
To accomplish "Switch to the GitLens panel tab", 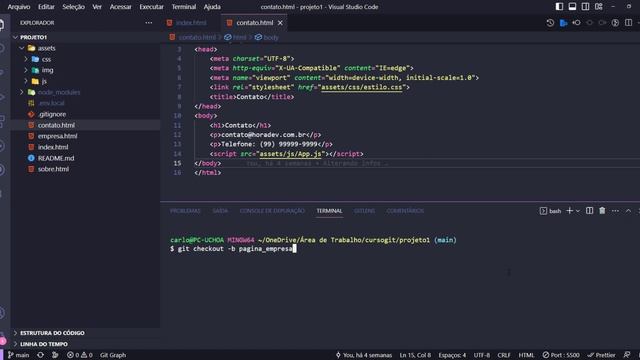I will [364, 211].
